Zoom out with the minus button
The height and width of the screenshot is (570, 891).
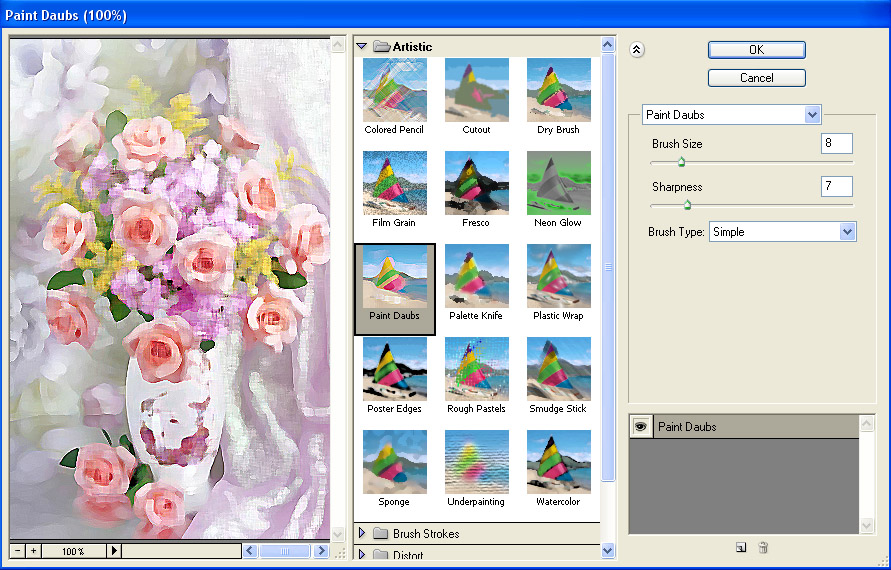coord(18,551)
